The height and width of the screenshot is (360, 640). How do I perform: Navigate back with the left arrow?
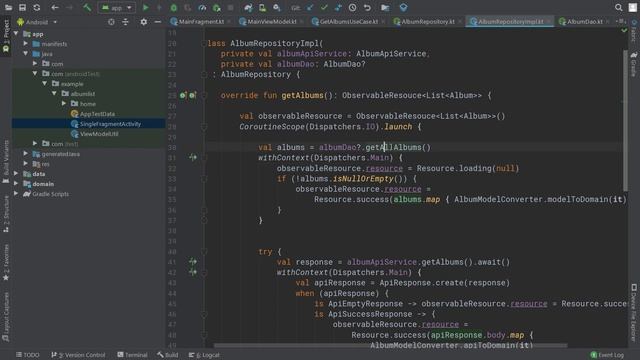click(55, 7)
